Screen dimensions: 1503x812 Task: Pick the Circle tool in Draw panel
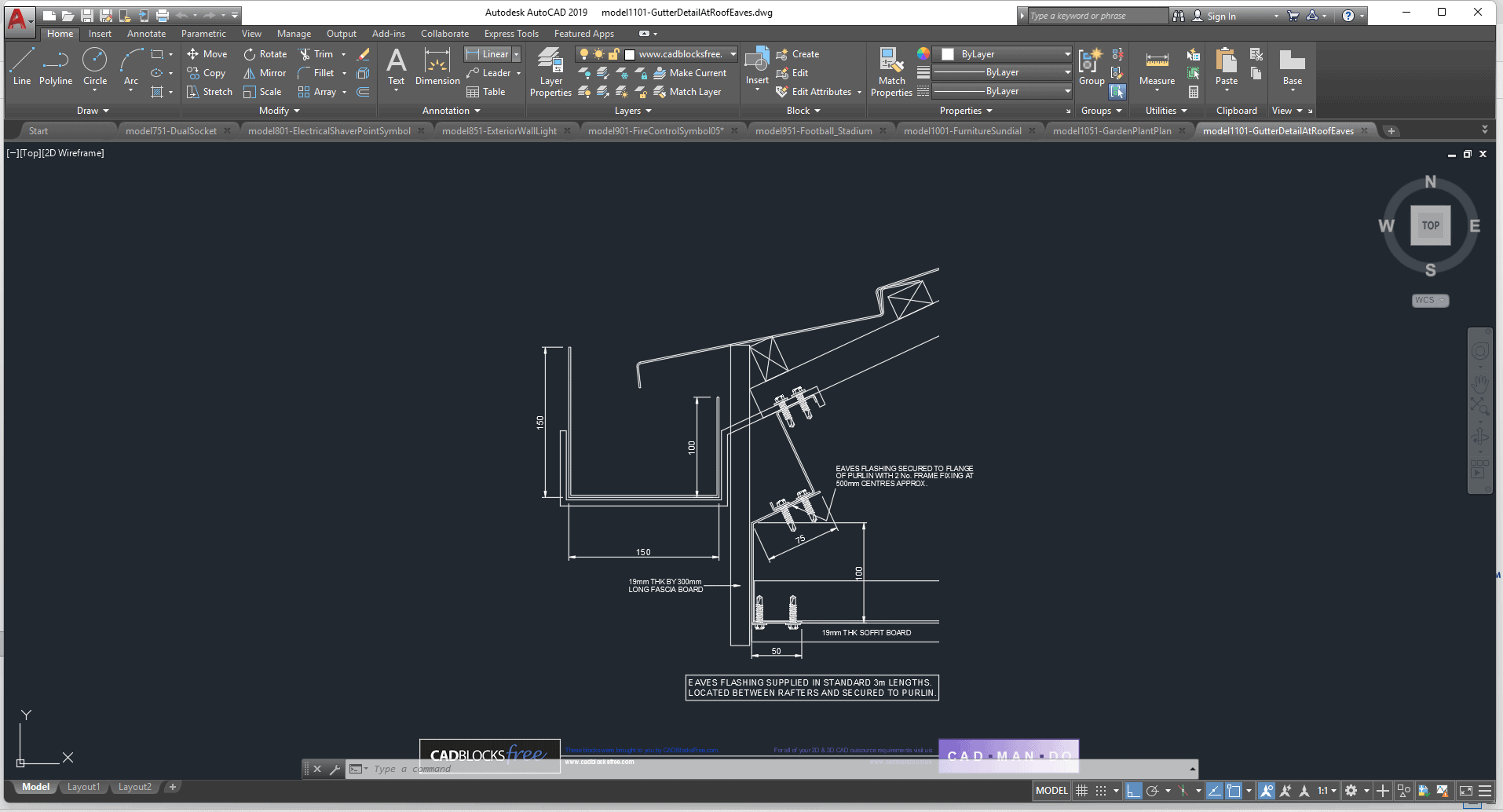pyautogui.click(x=94, y=65)
